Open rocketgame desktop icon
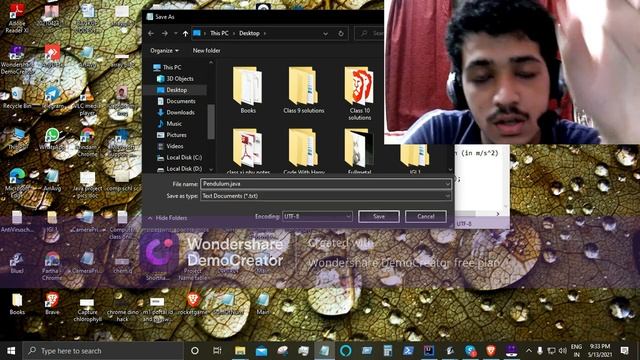640x360 pixels. pos(192,304)
